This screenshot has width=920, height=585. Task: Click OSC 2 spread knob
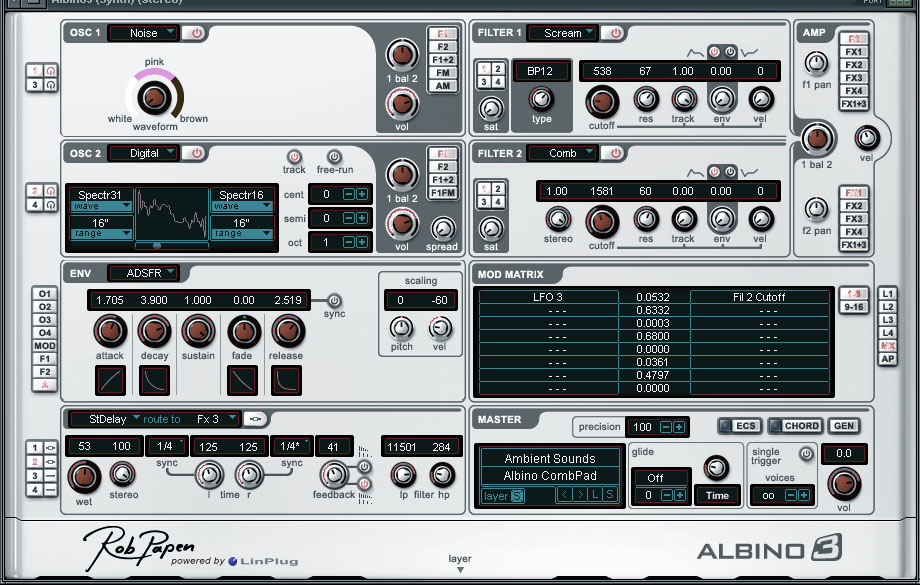pos(443,229)
